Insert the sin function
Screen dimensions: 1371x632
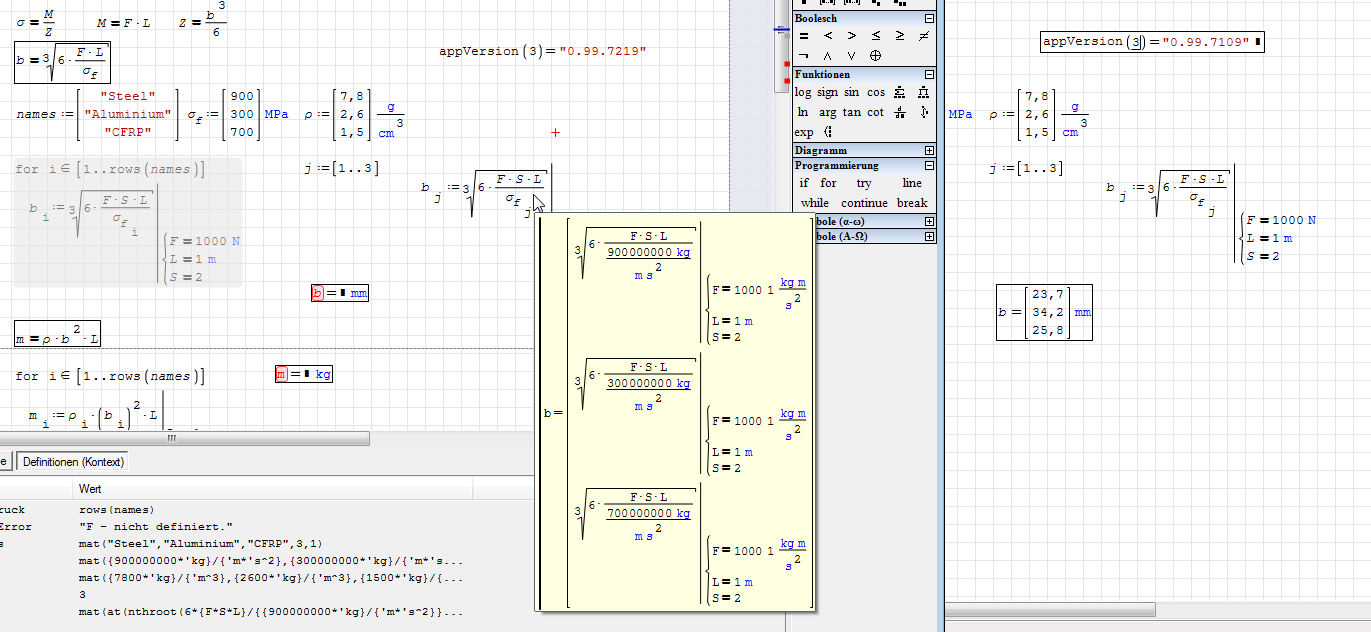coord(851,92)
